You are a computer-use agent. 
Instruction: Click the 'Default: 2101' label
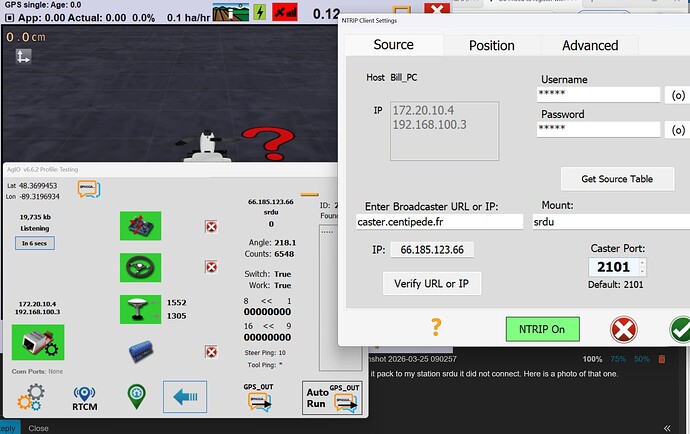(x=616, y=284)
